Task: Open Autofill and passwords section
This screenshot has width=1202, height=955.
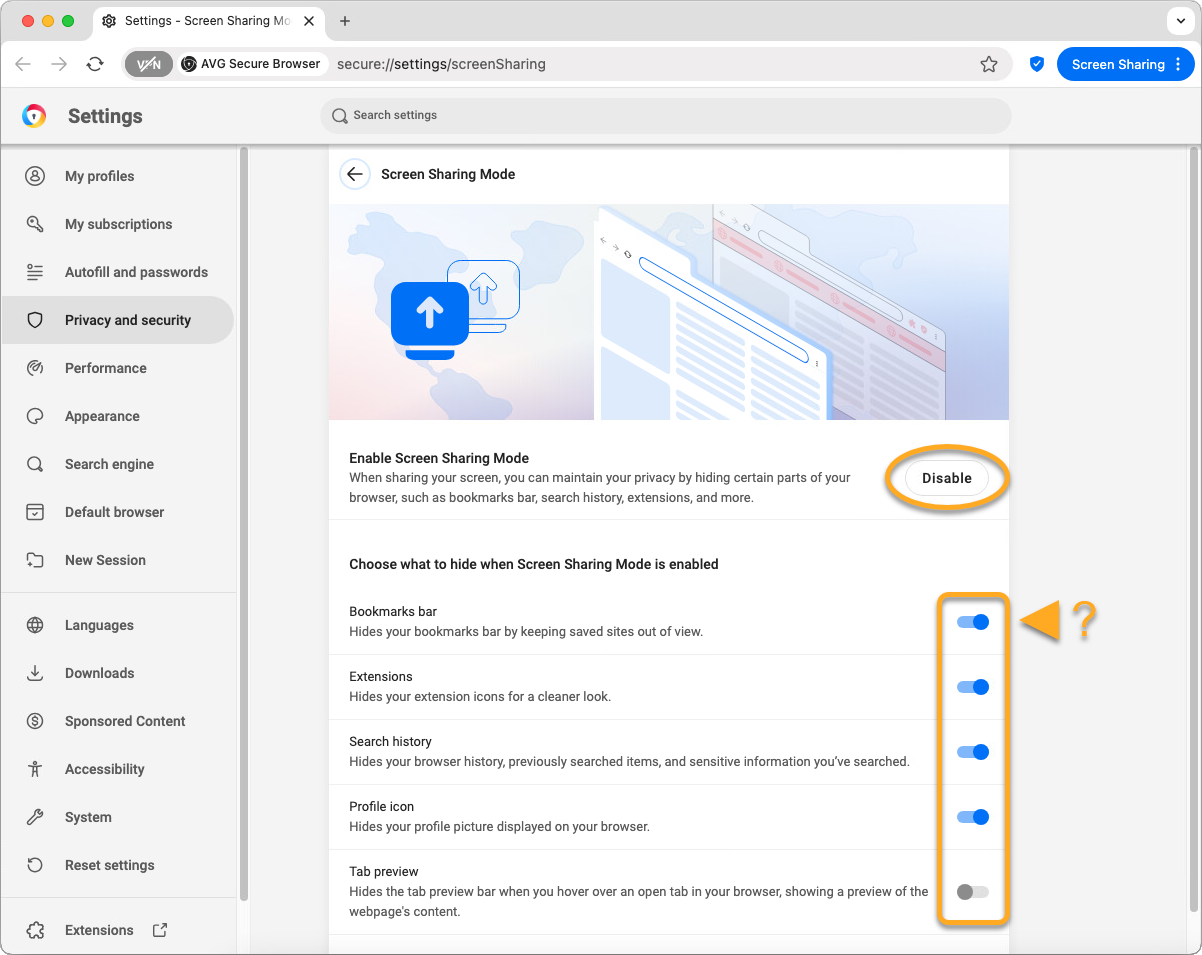Action: pyautogui.click(x=136, y=272)
